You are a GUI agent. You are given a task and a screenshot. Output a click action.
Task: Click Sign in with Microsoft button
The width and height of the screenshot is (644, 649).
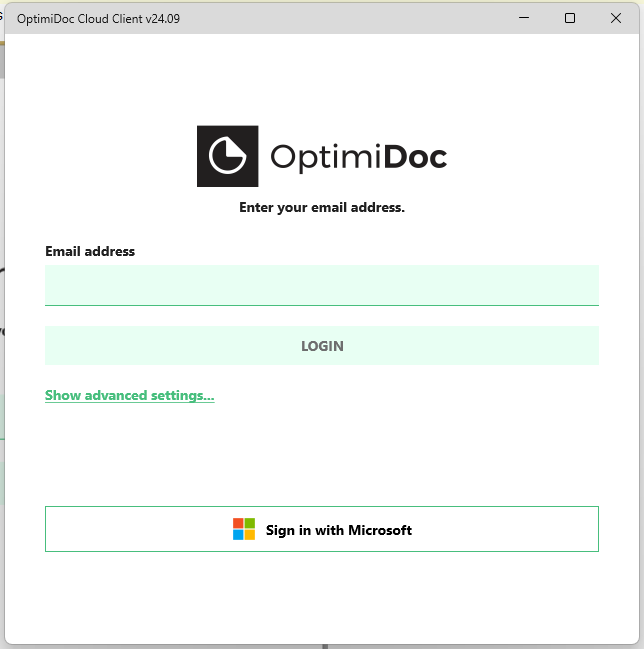point(322,529)
